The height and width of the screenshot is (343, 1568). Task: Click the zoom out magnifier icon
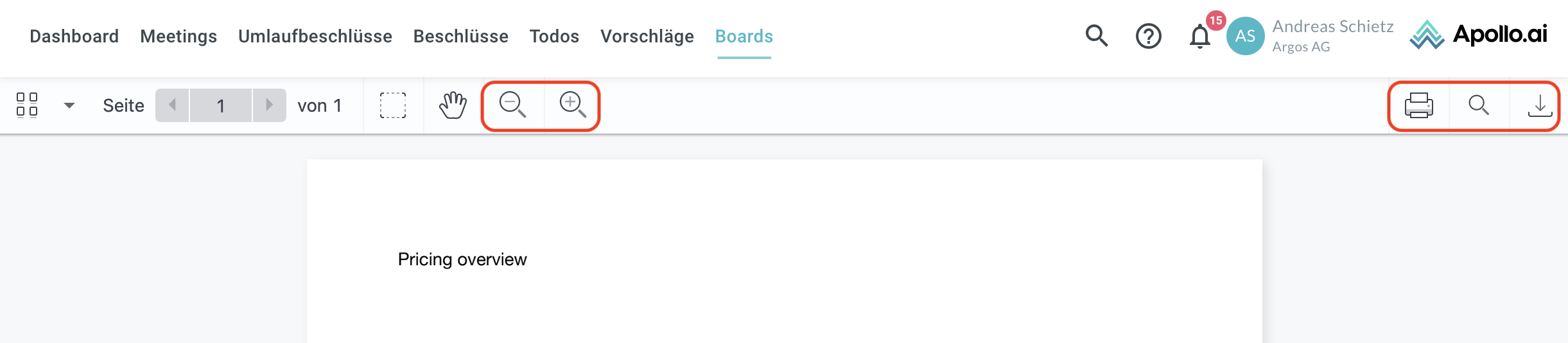[x=512, y=105]
